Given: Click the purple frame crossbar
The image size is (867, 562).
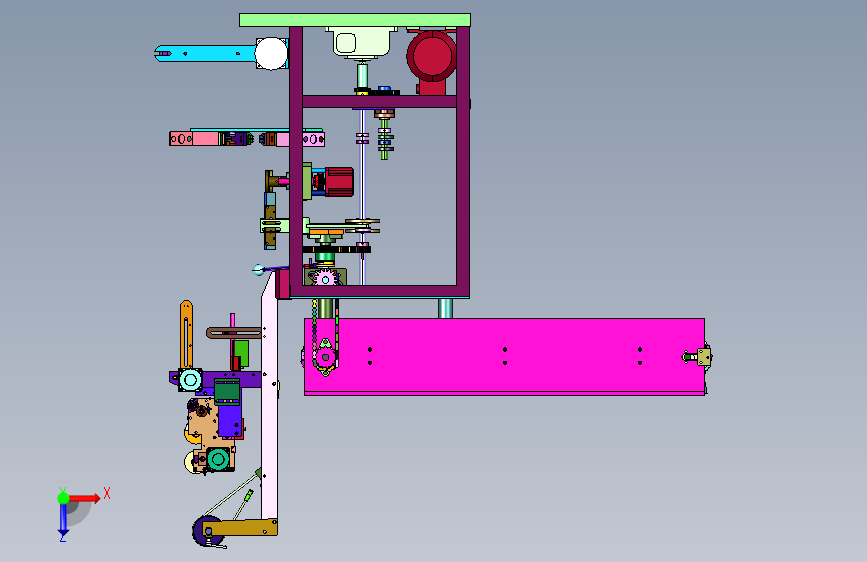Looking at the screenshot, I should [379, 101].
